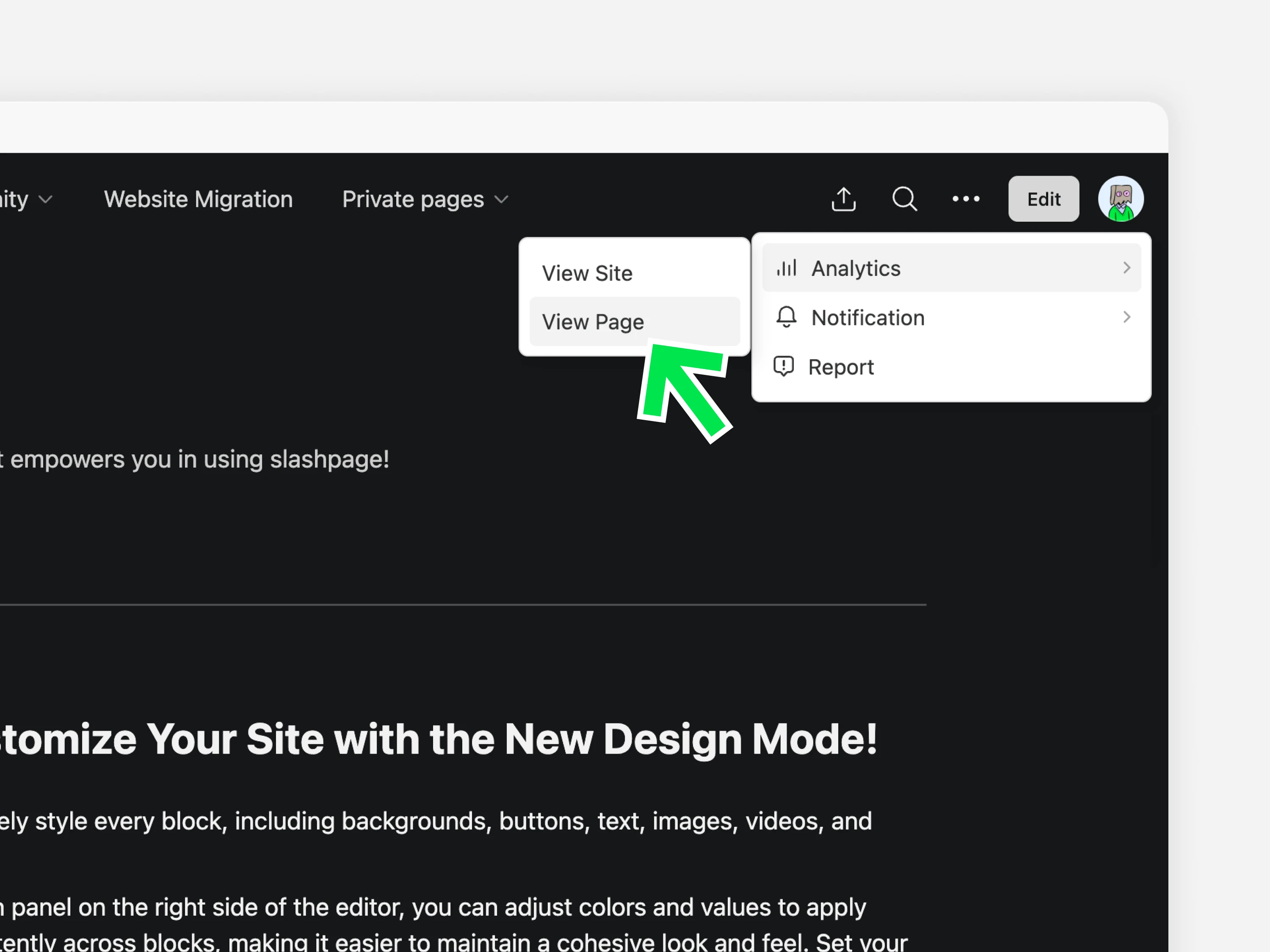Select View Site from the popup
This screenshot has height=952, width=1270.
coord(587,273)
